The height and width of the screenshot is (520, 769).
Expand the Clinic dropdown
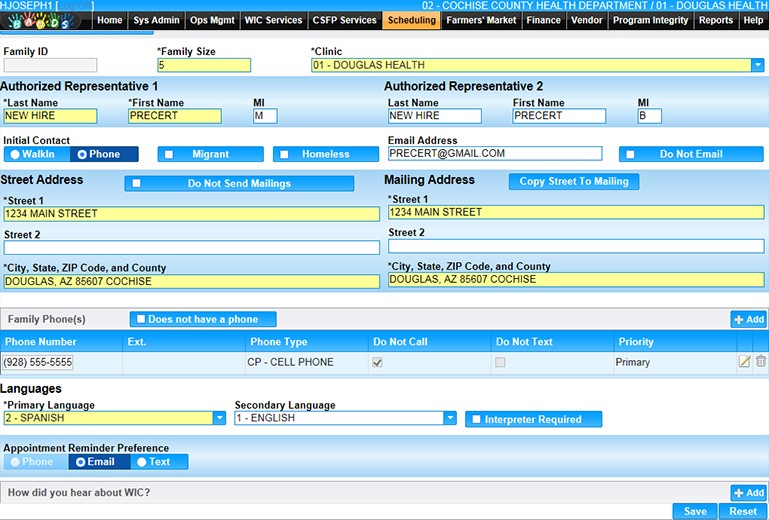click(x=757, y=66)
